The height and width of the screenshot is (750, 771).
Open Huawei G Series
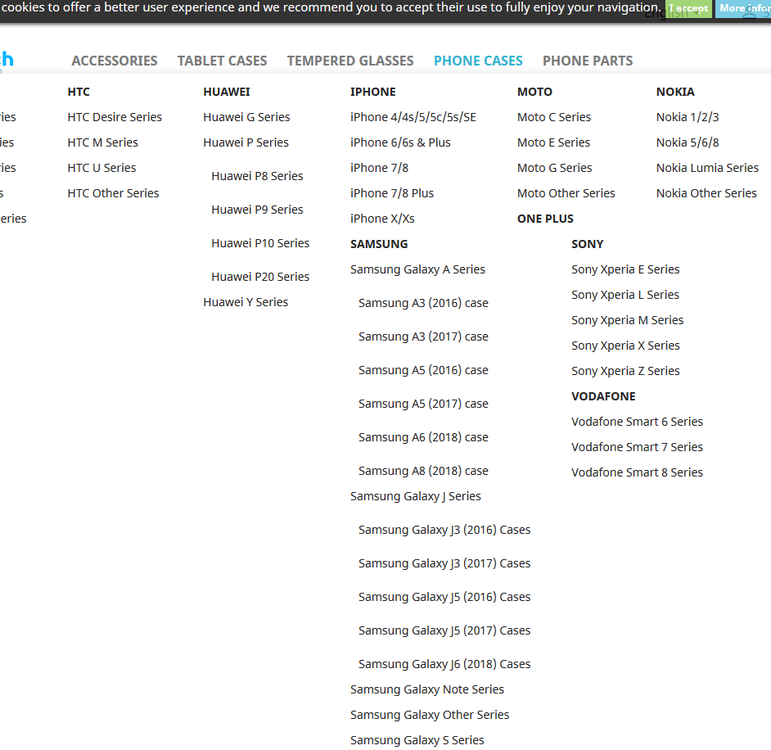tap(247, 117)
